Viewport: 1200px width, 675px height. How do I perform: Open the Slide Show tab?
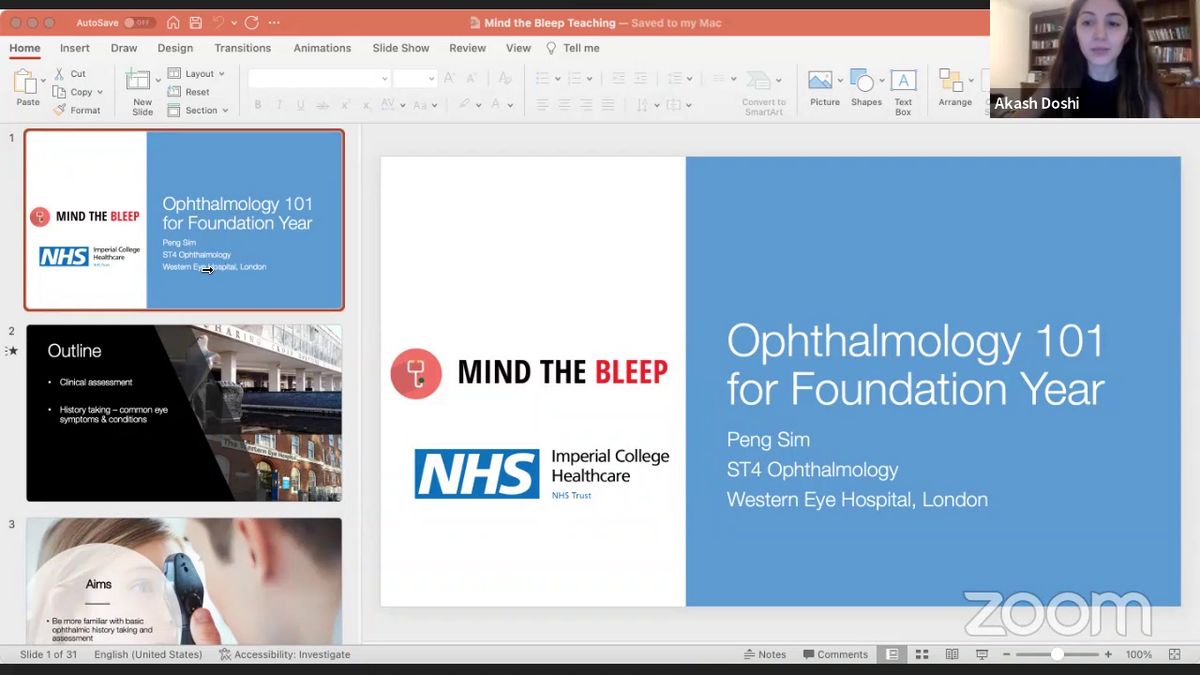[401, 48]
